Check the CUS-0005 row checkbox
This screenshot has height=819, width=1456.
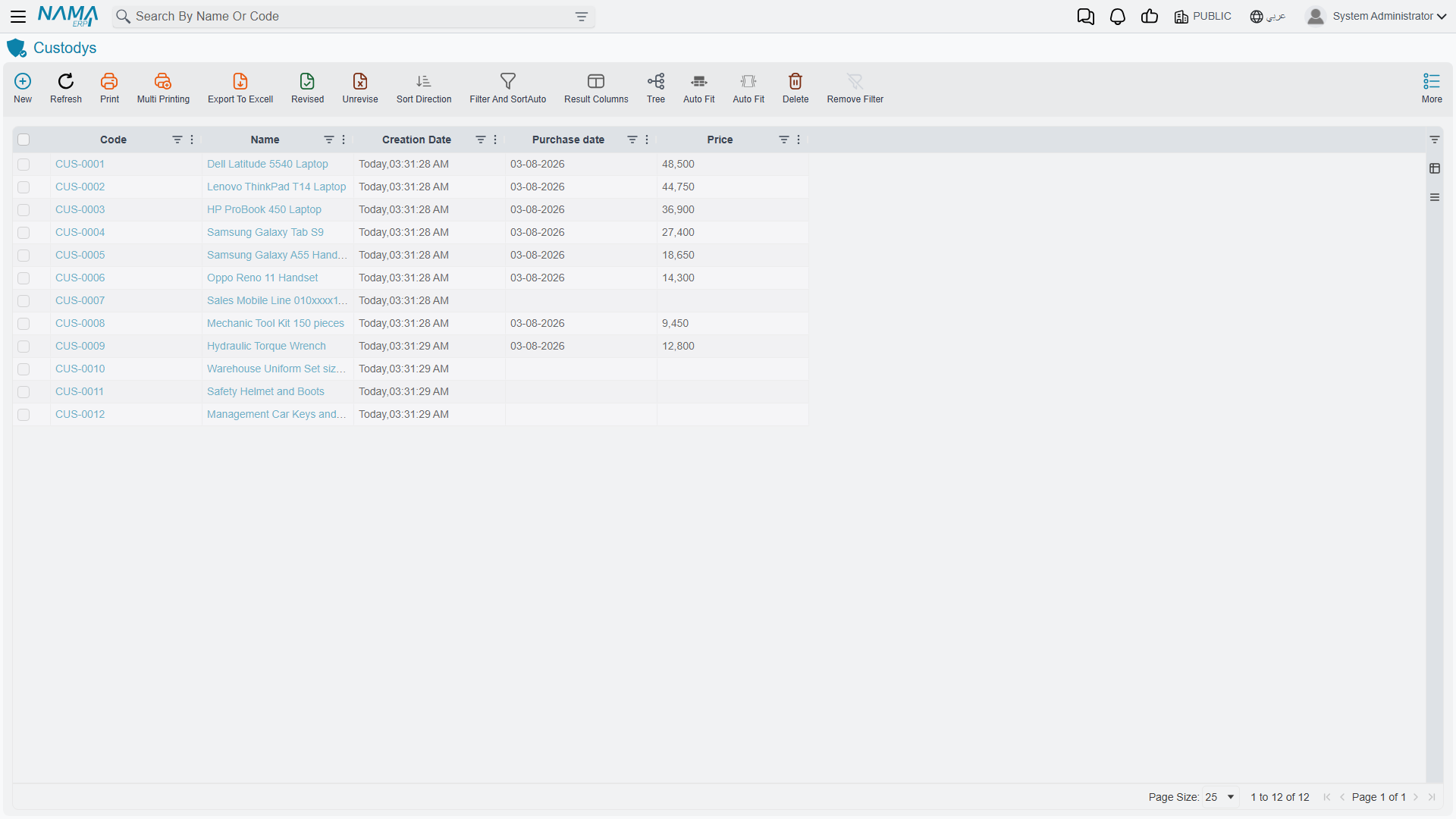click(x=24, y=256)
